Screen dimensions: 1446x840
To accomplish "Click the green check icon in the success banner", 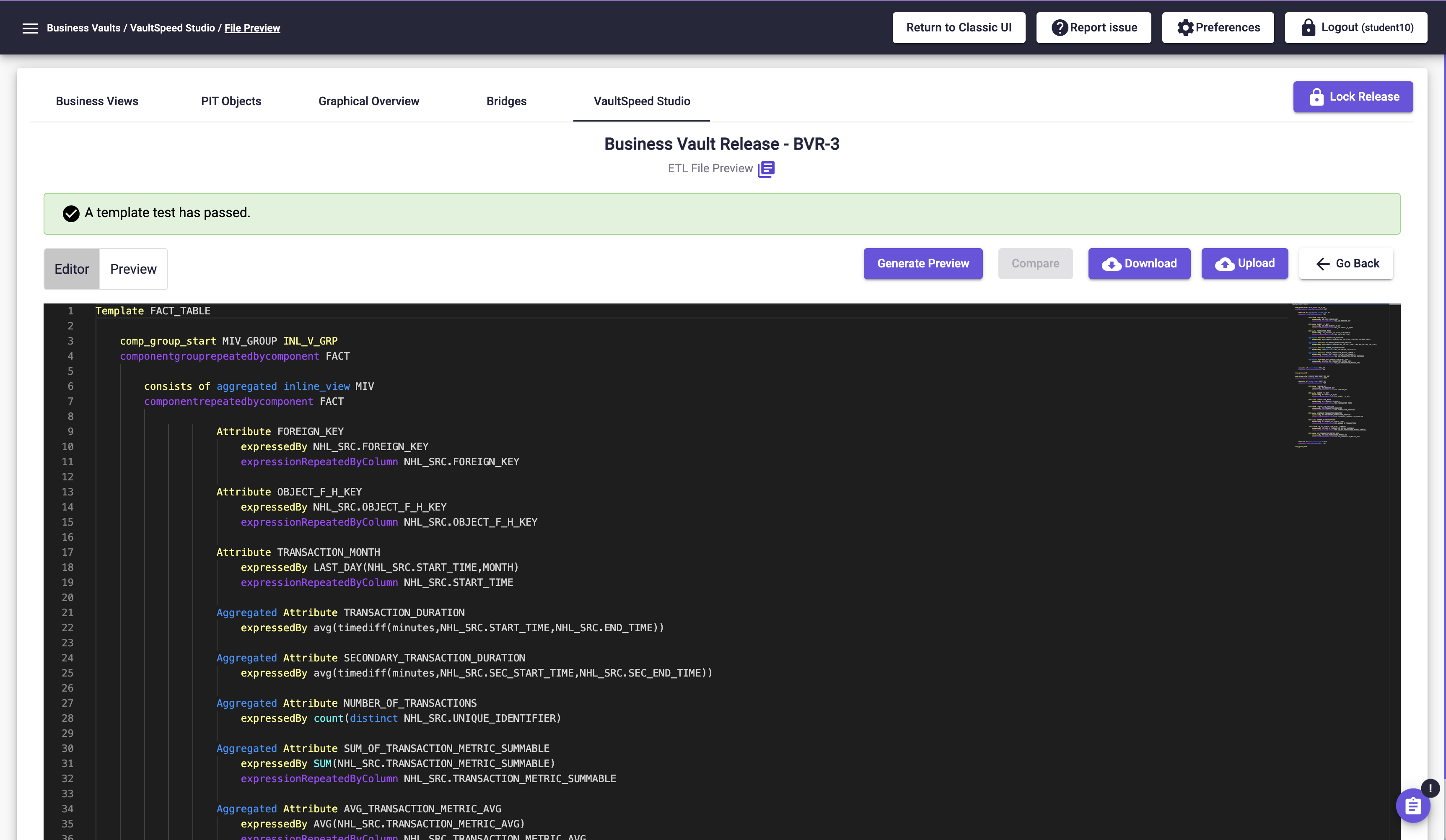I will point(71,213).
